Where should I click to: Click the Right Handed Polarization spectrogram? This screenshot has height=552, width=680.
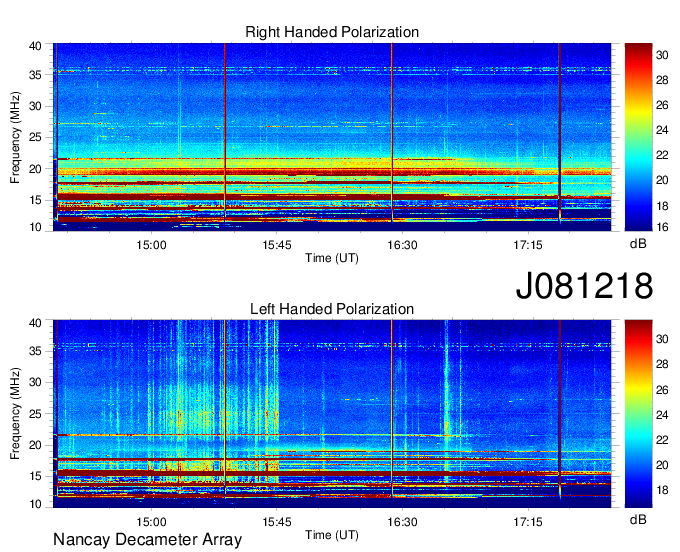[x=332, y=137]
